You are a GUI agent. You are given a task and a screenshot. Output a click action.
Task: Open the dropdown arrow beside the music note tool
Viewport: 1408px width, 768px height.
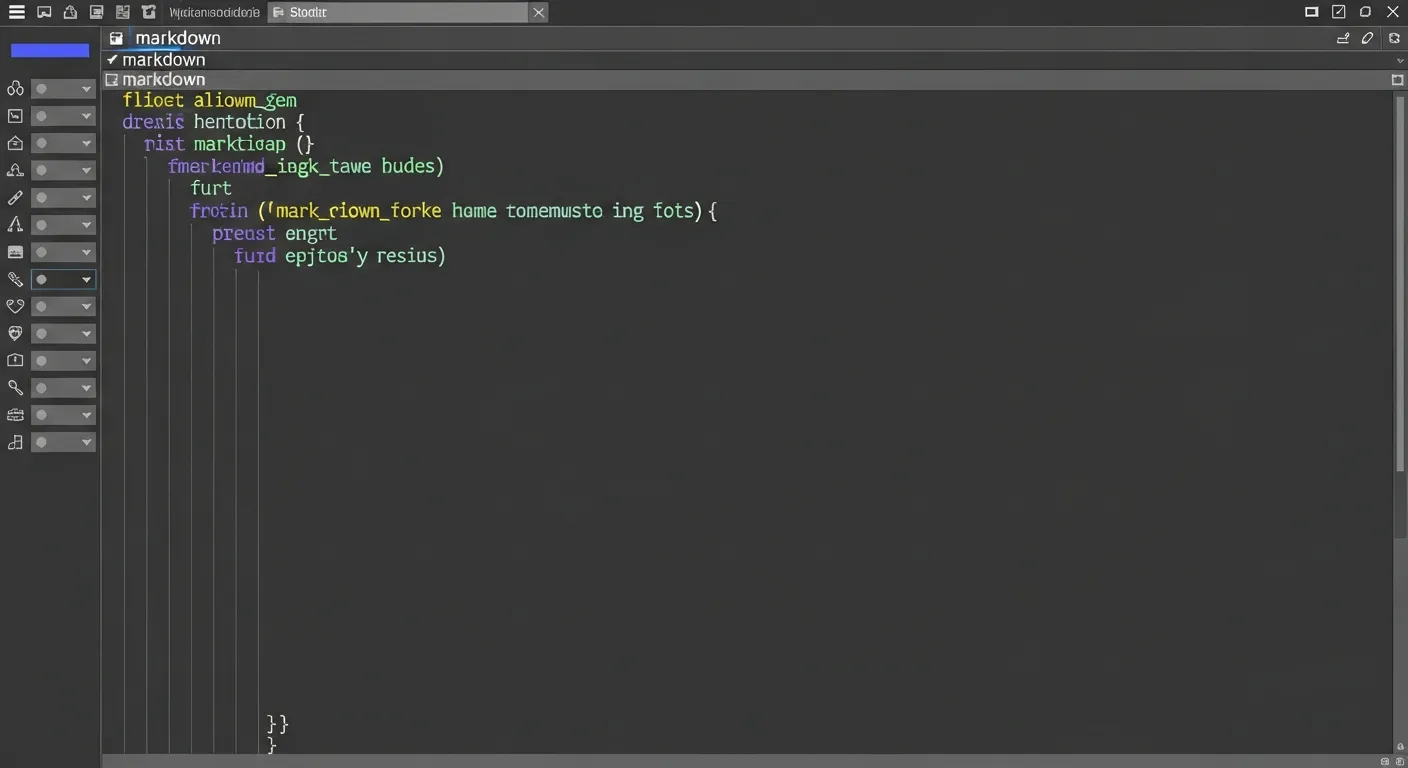[87, 442]
